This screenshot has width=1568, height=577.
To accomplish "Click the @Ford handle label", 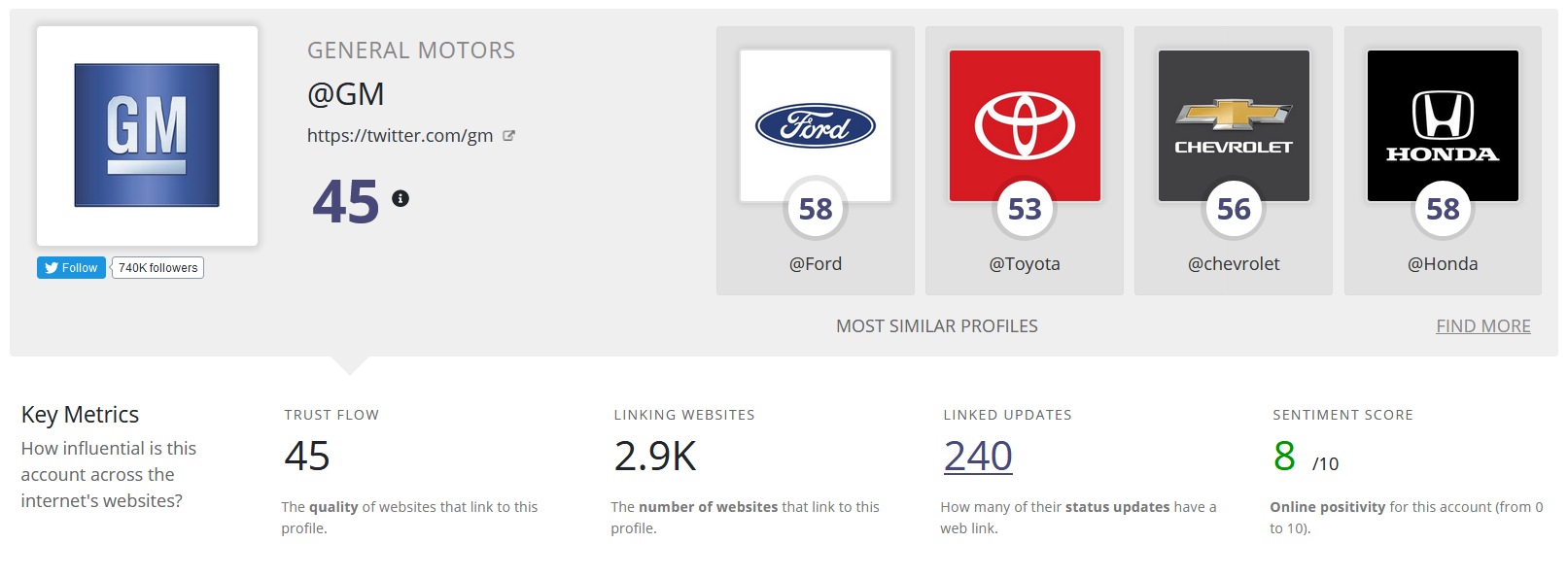I will [816, 264].
